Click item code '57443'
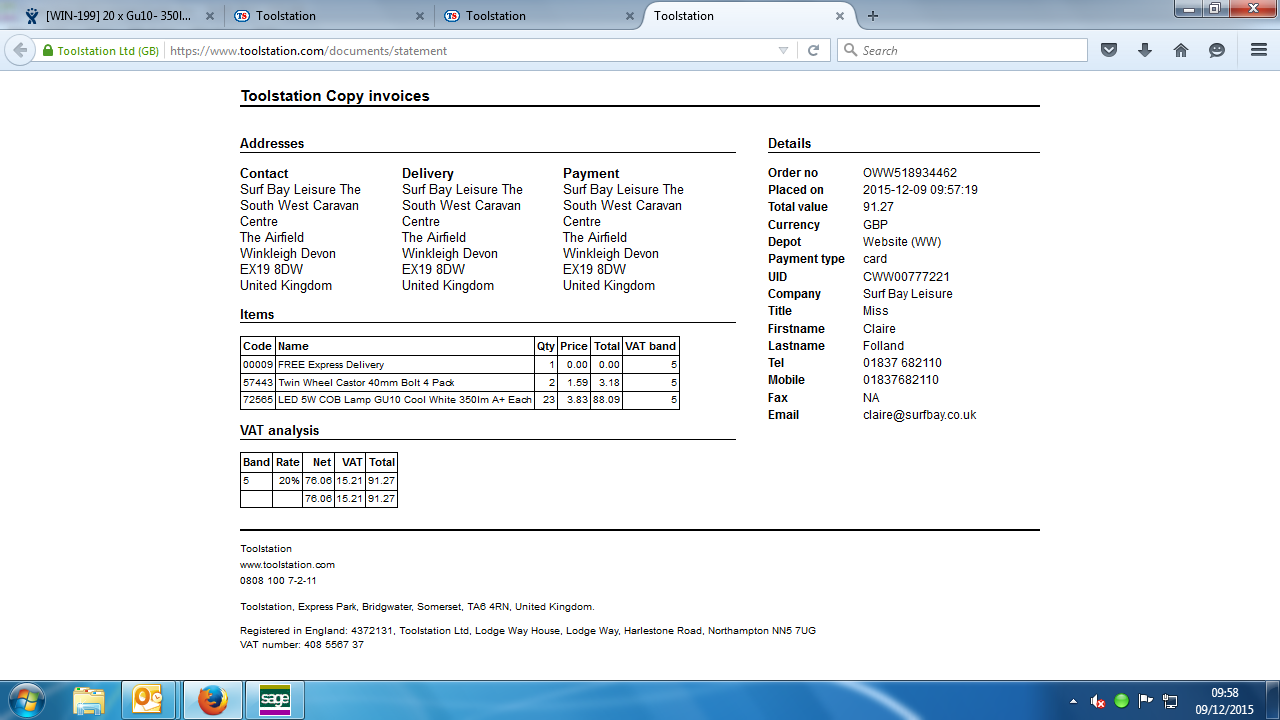The width and height of the screenshot is (1280, 720). click(x=258, y=383)
